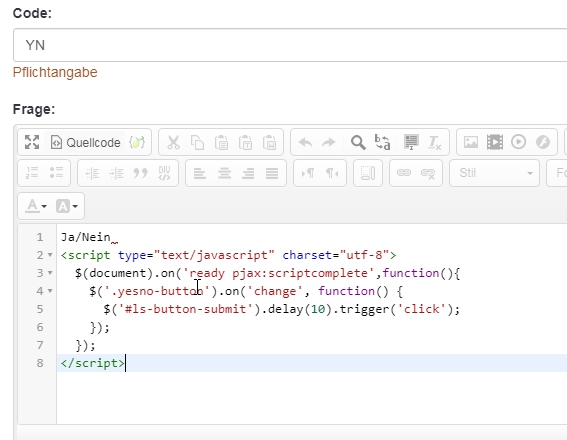Click the Redo arrow icon
The image size is (567, 440).
click(329, 142)
